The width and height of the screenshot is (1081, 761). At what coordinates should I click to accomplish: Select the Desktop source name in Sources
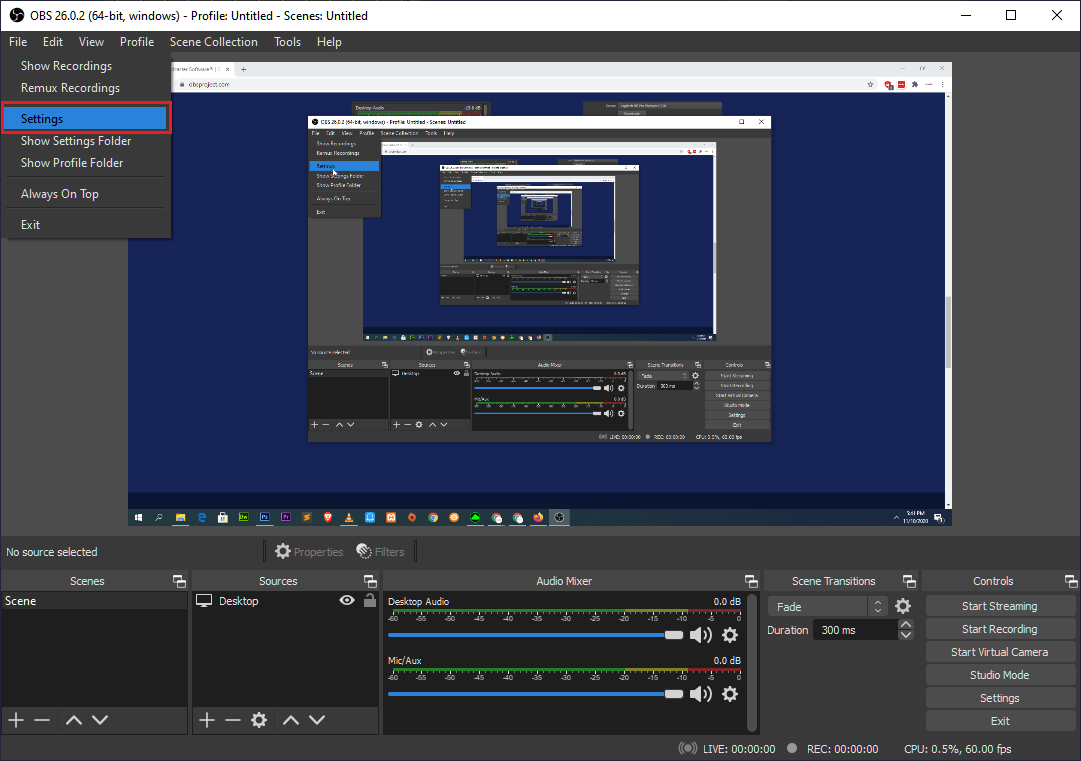tap(239, 601)
